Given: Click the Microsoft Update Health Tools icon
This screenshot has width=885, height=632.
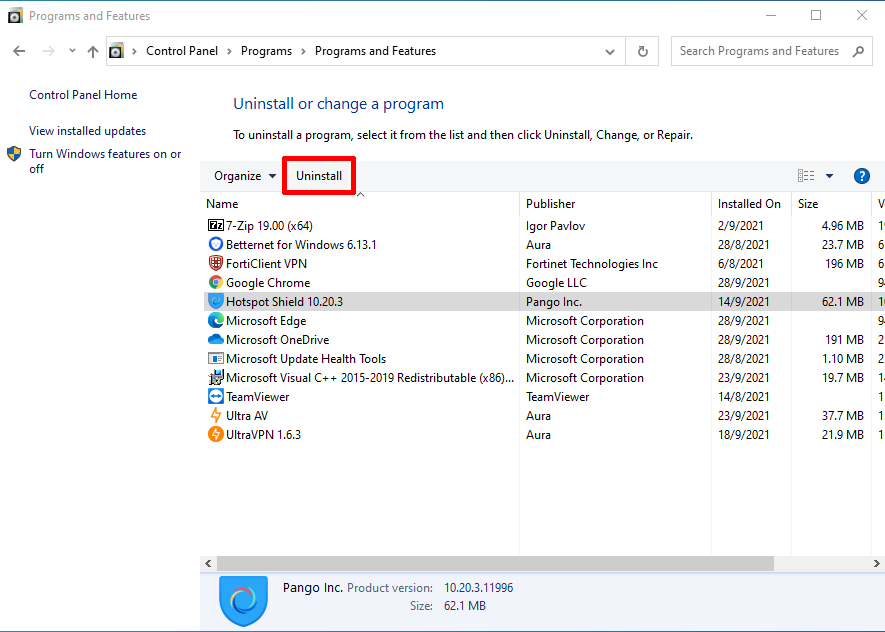Looking at the screenshot, I should point(216,359).
